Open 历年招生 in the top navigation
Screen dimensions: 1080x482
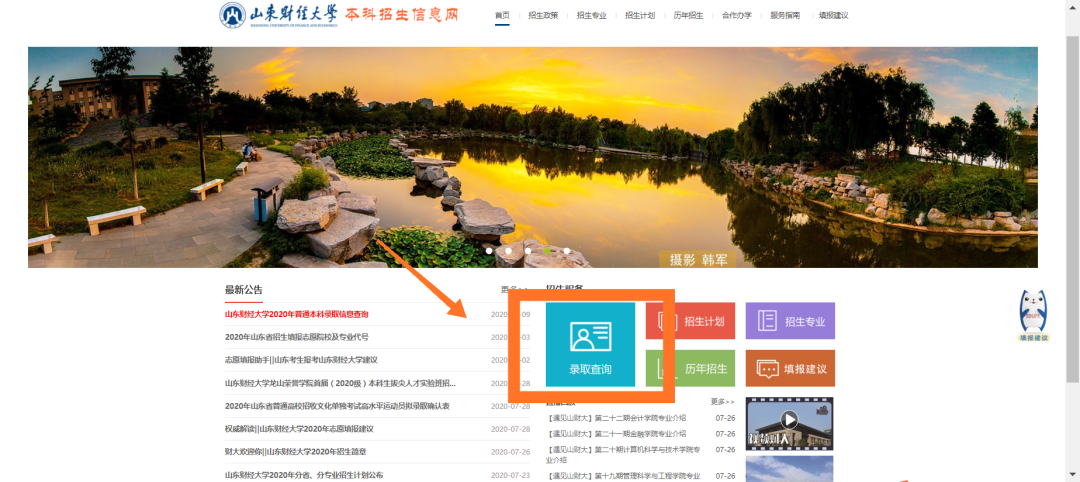coord(688,15)
